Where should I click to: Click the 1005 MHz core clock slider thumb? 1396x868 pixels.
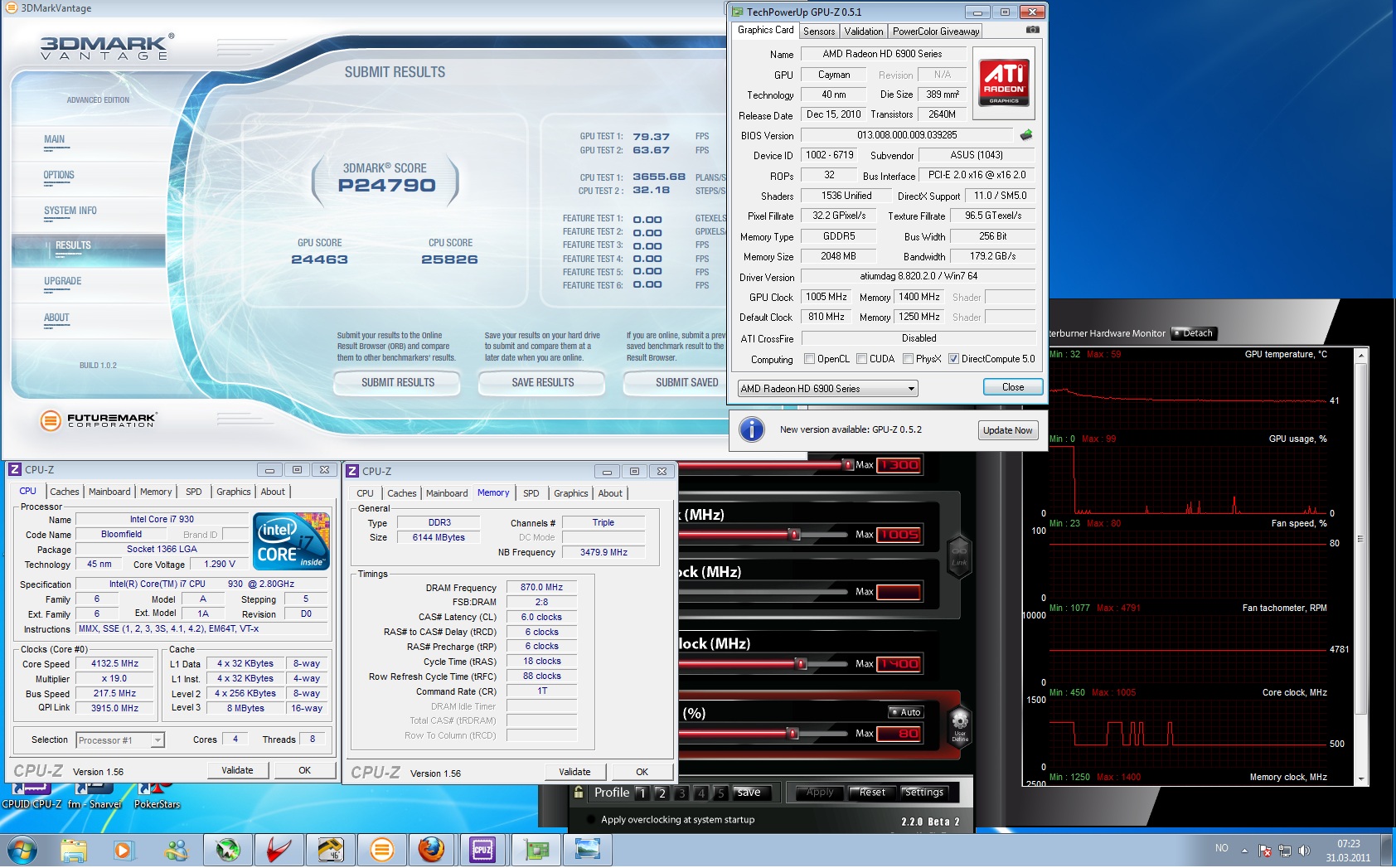(x=795, y=535)
